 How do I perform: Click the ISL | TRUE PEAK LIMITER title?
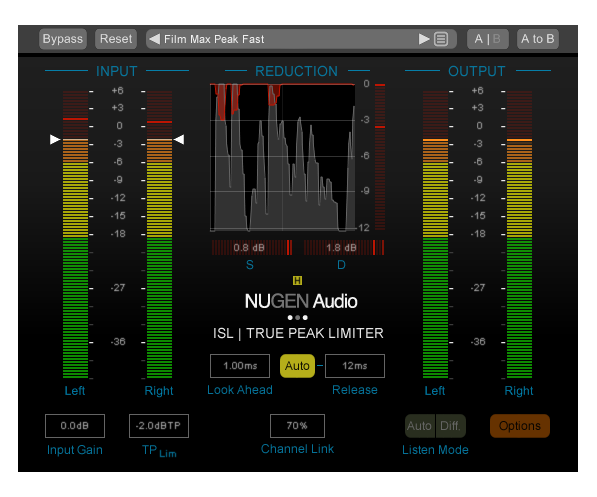pyautogui.click(x=298, y=333)
